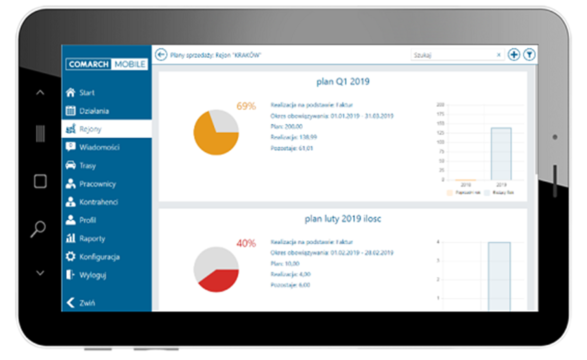Click Plan: 200,00 text
Viewport: 587px width, 360px height.
[x=286, y=126]
